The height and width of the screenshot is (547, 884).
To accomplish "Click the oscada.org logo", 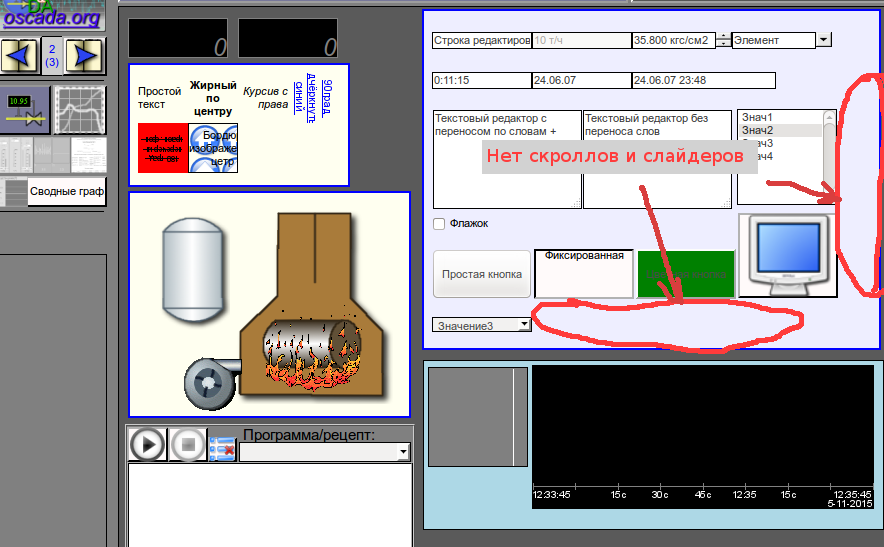I will tap(52, 14).
